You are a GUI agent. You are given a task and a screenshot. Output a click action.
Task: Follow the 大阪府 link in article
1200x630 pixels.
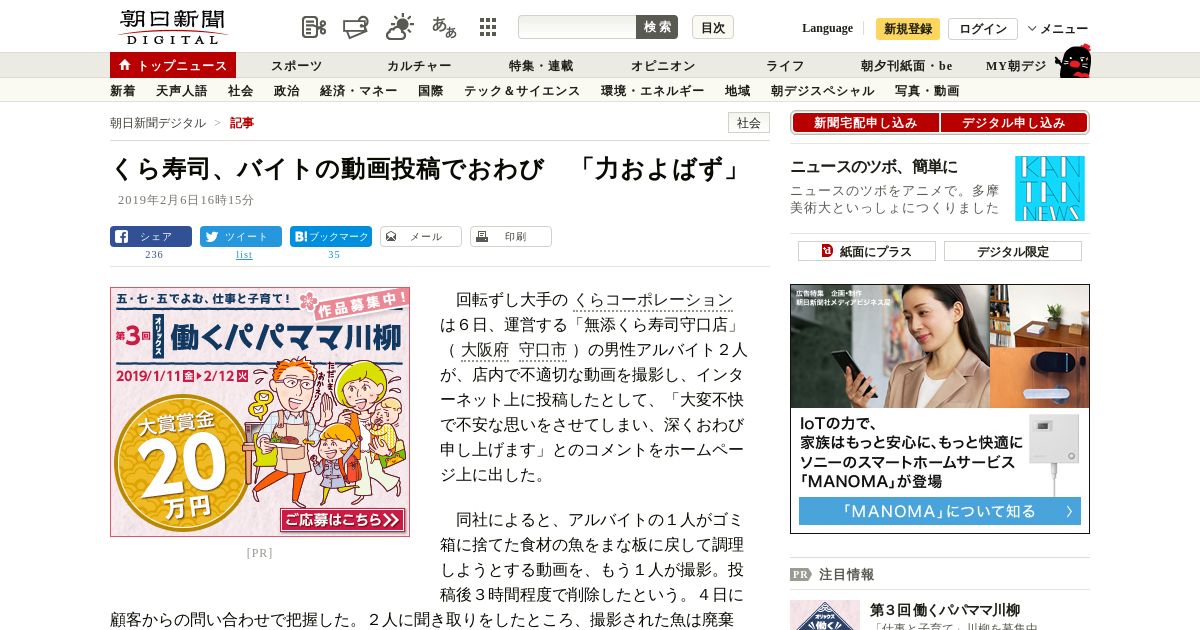(485, 350)
